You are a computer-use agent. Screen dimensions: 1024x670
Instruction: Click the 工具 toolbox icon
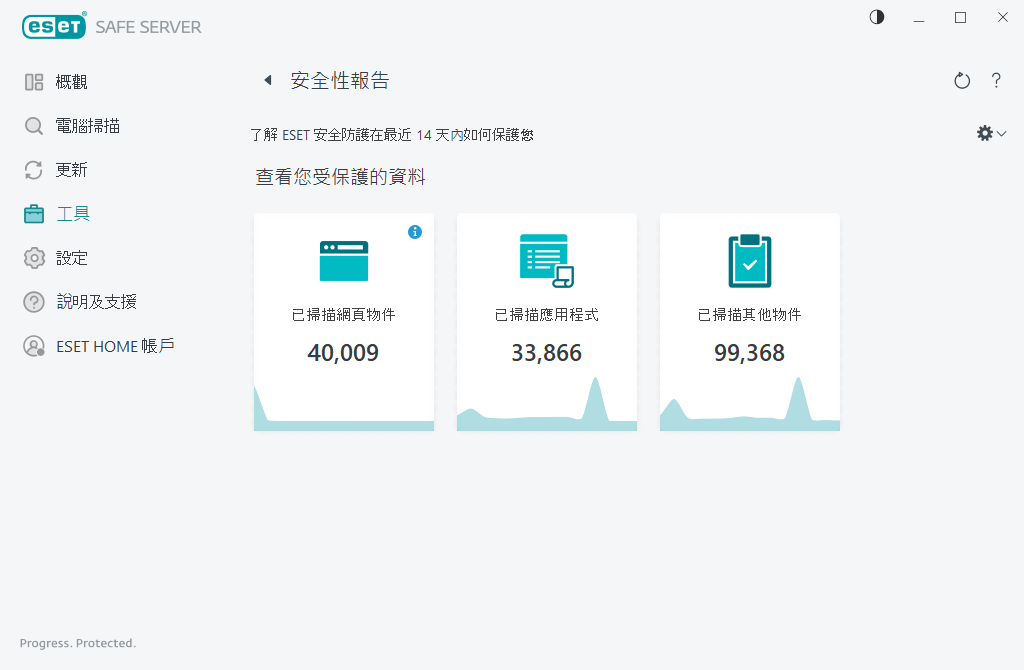[x=34, y=214]
